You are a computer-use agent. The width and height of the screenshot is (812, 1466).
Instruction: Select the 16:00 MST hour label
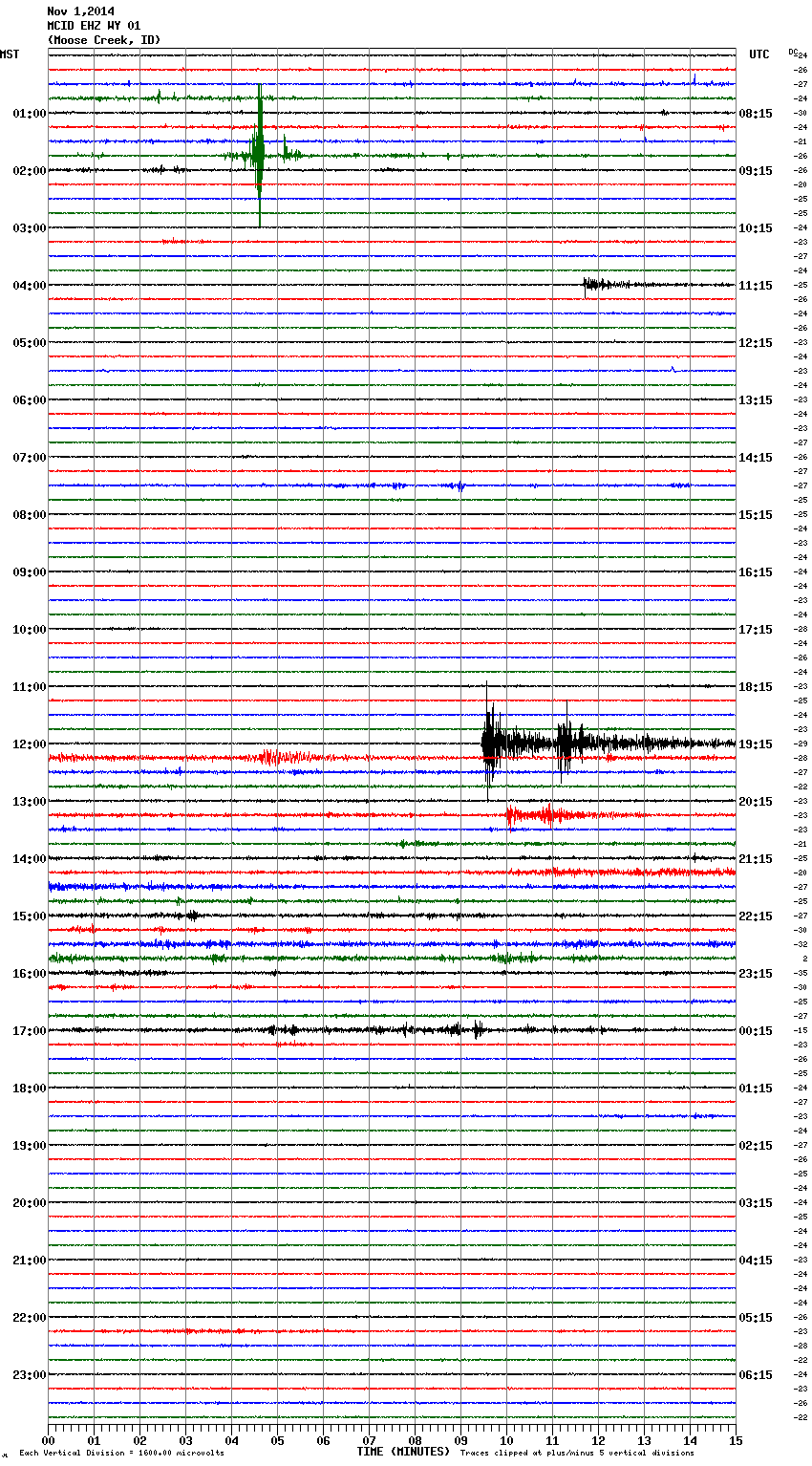tap(30, 973)
